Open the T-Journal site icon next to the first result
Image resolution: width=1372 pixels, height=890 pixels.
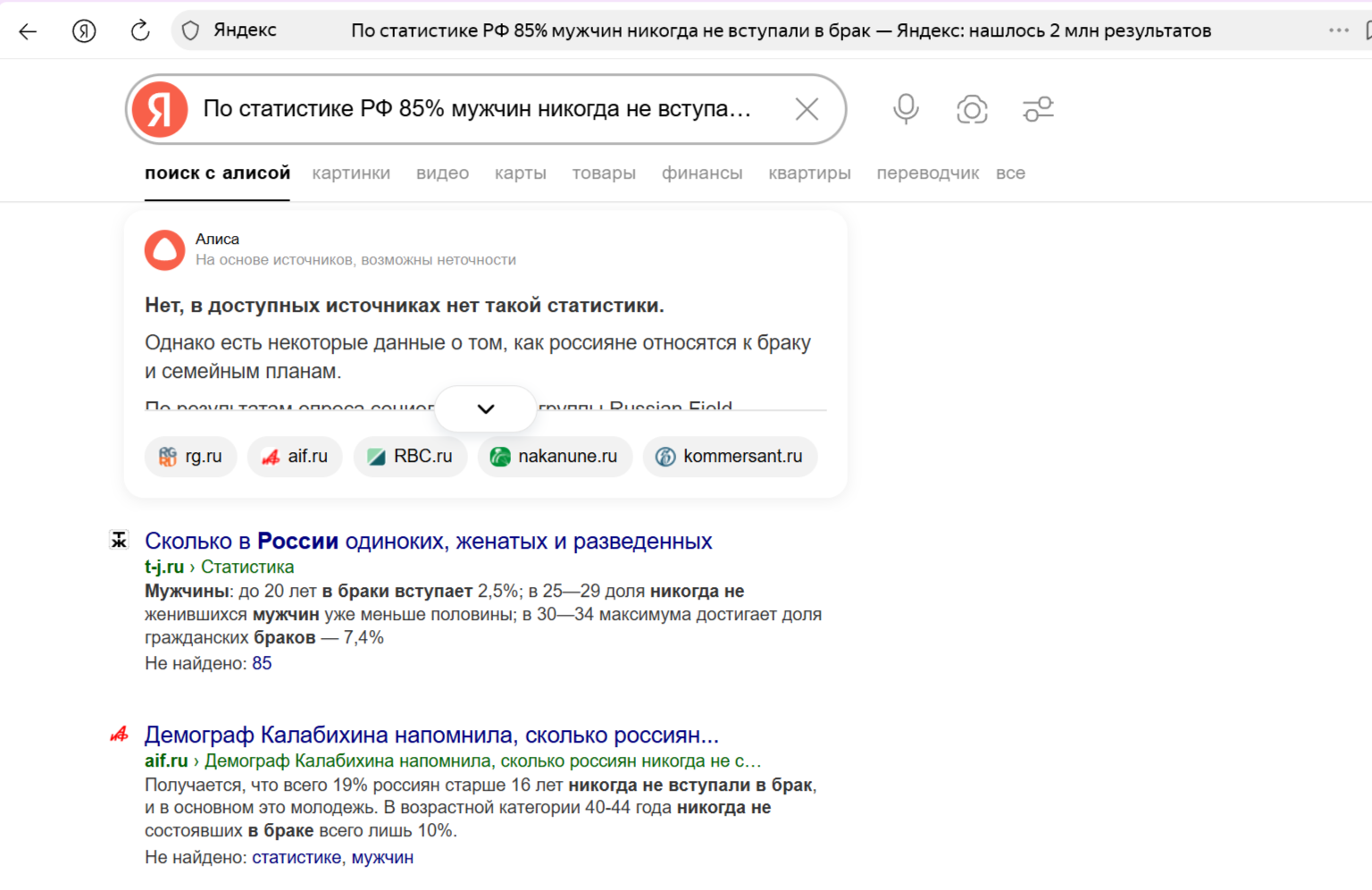(120, 539)
